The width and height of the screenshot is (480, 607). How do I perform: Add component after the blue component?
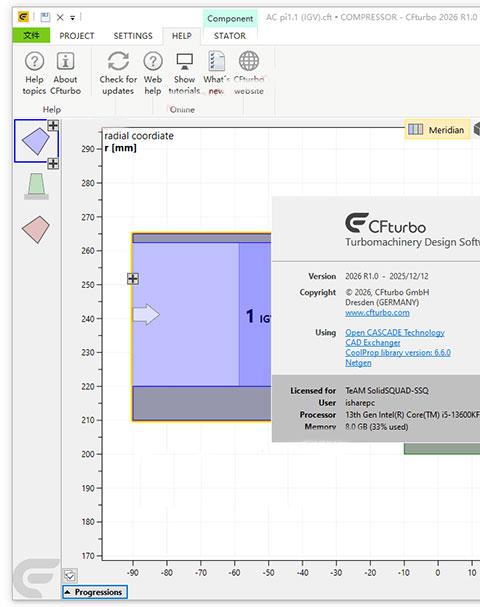click(x=53, y=164)
